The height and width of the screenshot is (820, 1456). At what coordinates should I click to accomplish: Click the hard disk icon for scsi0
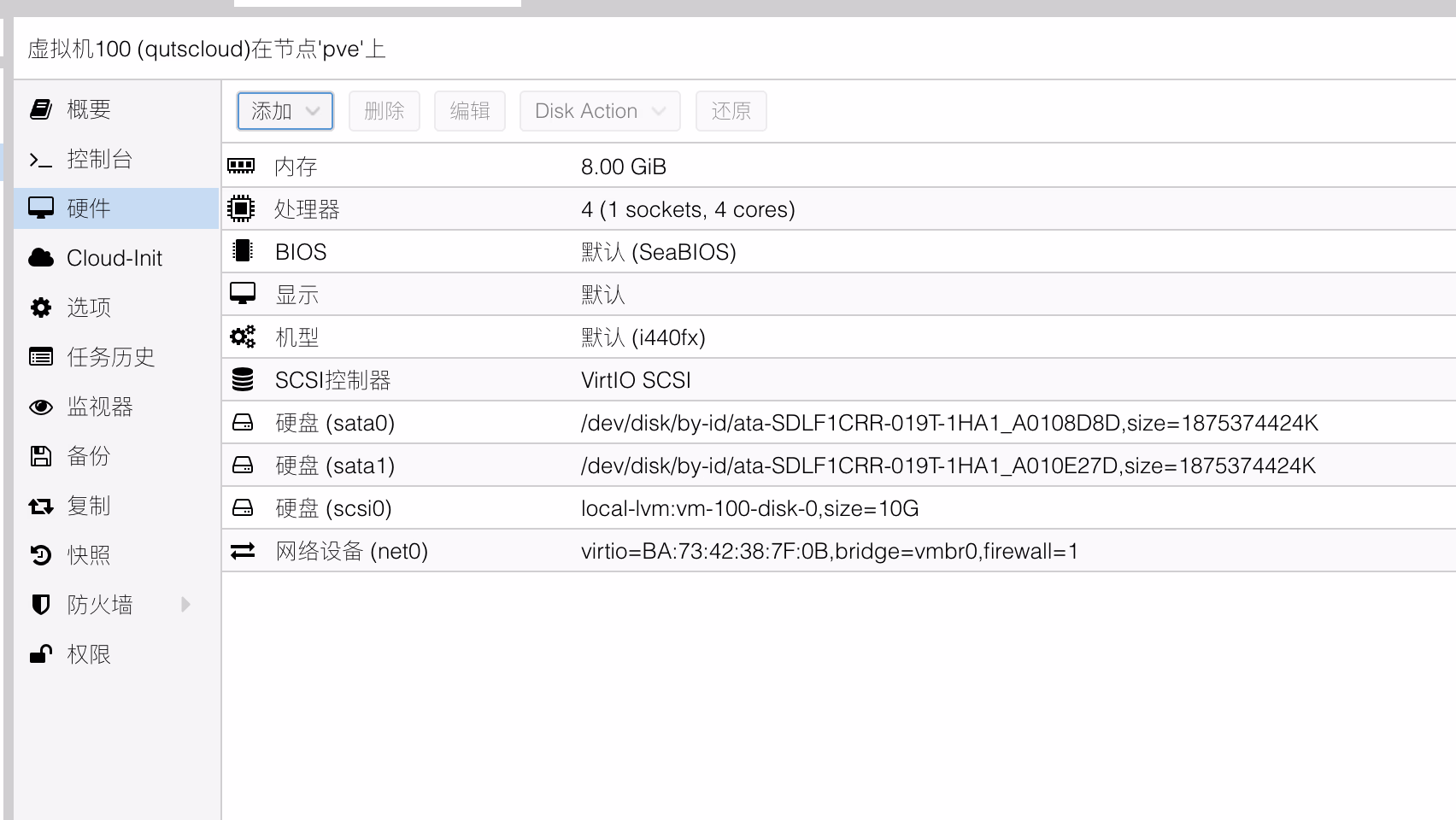click(x=243, y=508)
